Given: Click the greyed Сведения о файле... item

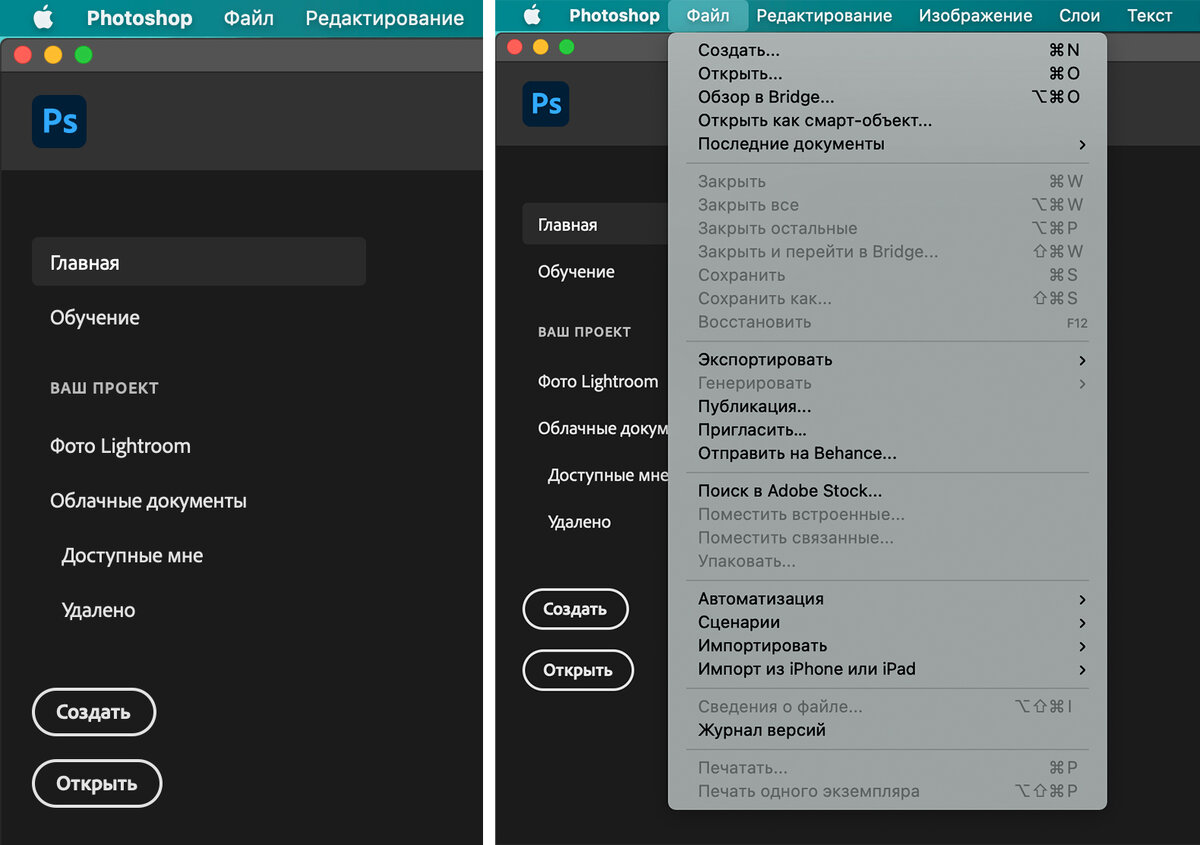Looking at the screenshot, I should 888,707.
